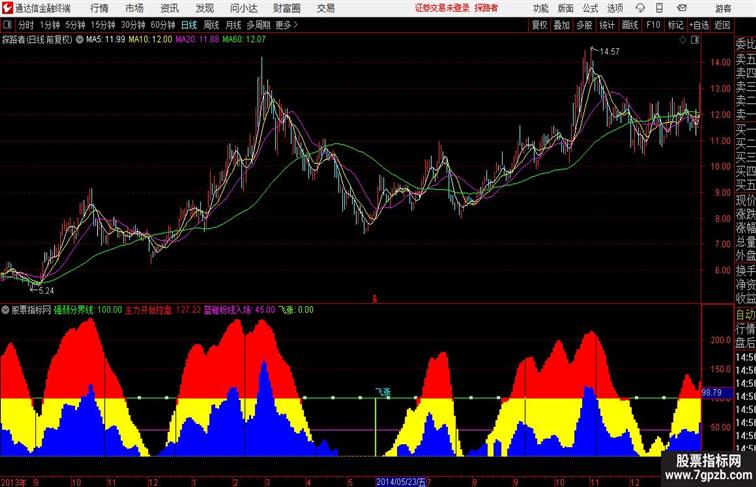Image resolution: width=756 pixels, height=487 pixels.
Task: Open the 财富圈 menu
Action: point(286,8)
